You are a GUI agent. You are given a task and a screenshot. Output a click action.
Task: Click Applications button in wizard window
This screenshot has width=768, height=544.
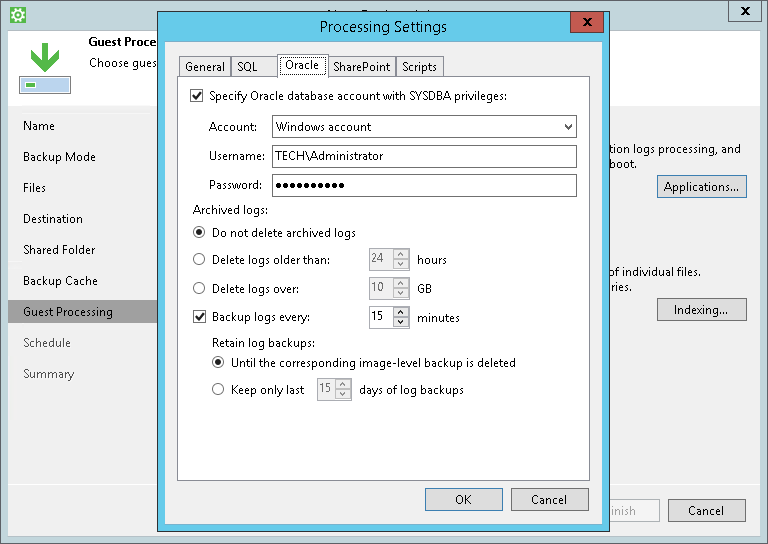click(701, 187)
